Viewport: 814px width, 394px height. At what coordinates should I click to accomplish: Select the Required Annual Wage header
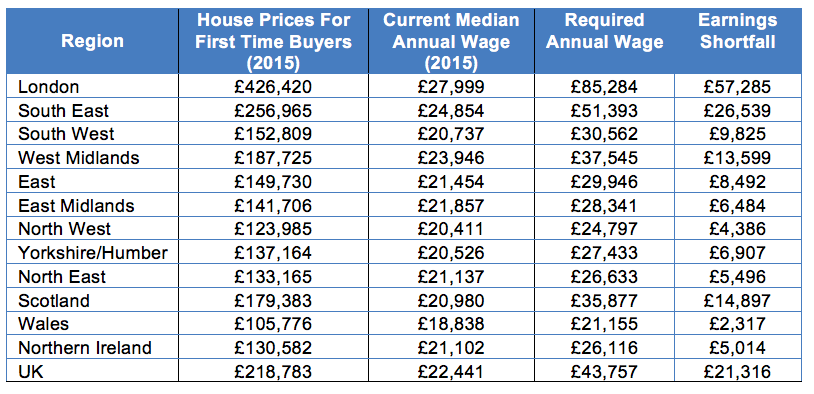[x=604, y=31]
